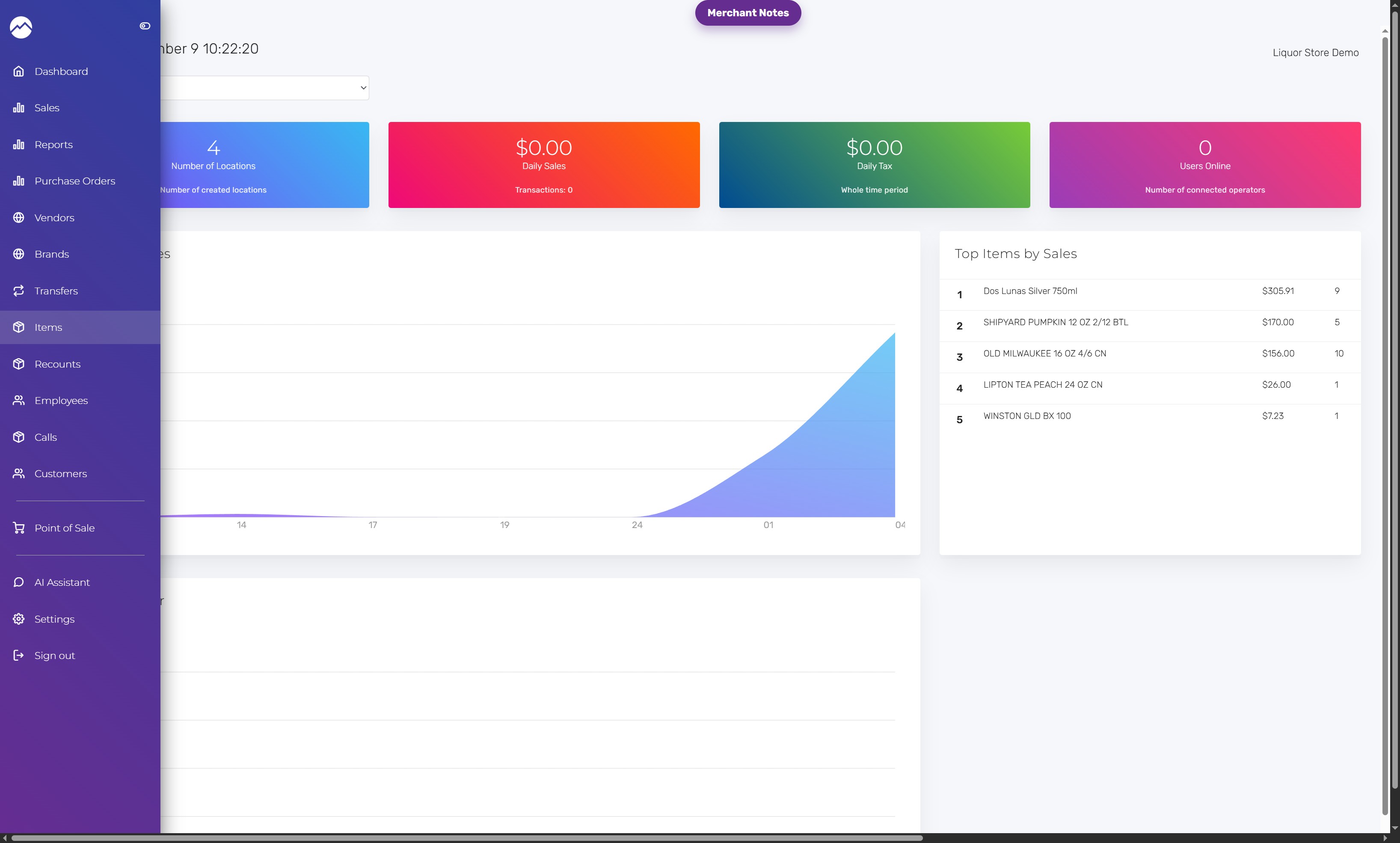This screenshot has height=843, width=1400.
Task: Click OLD MILWAUKEE 16 OZ 4/6 CN
Action: (x=1044, y=353)
